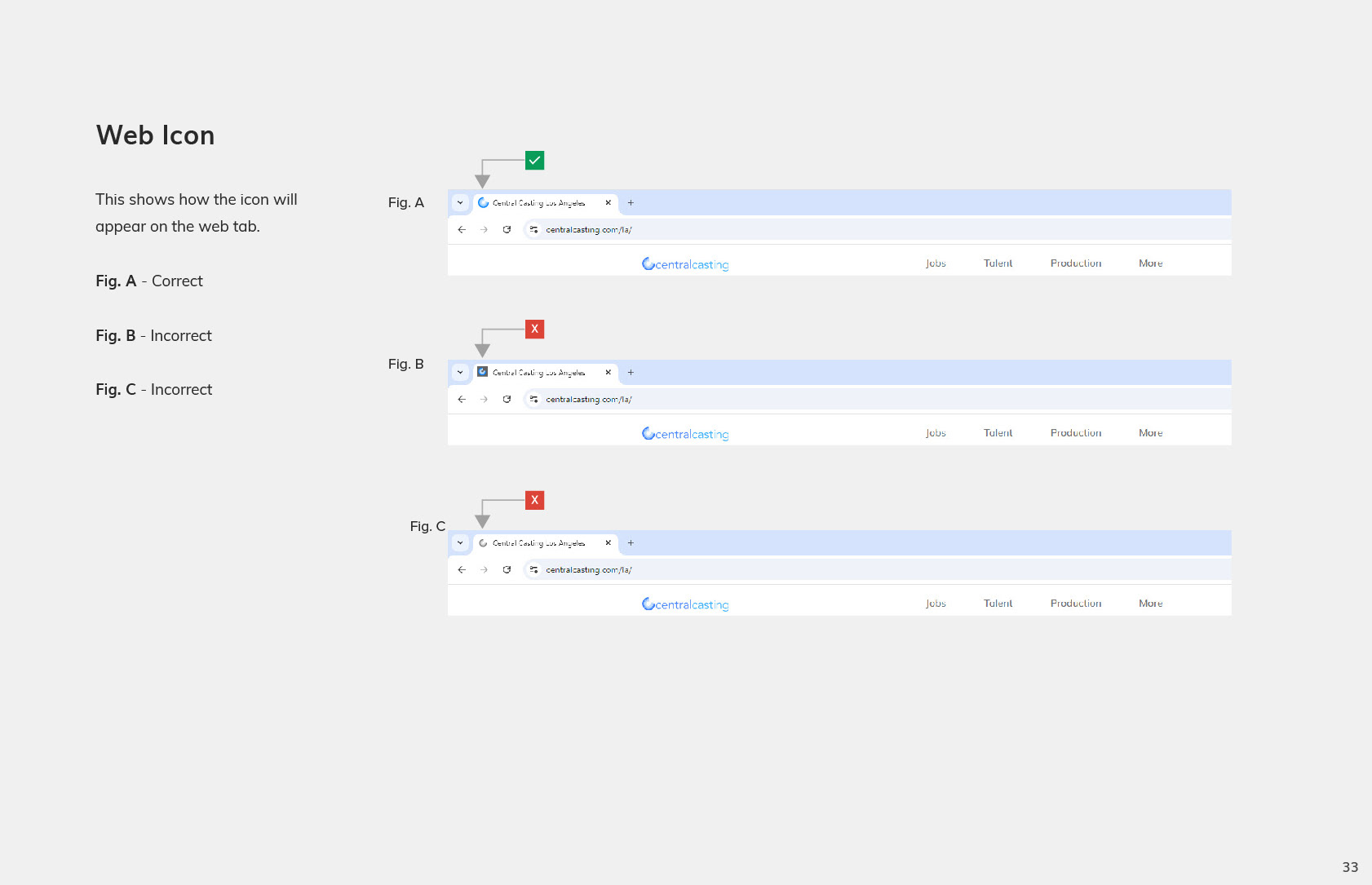Open the Jobs menu in Fig. A page
Screen dimensions: 1372x885
pyautogui.click(x=936, y=263)
